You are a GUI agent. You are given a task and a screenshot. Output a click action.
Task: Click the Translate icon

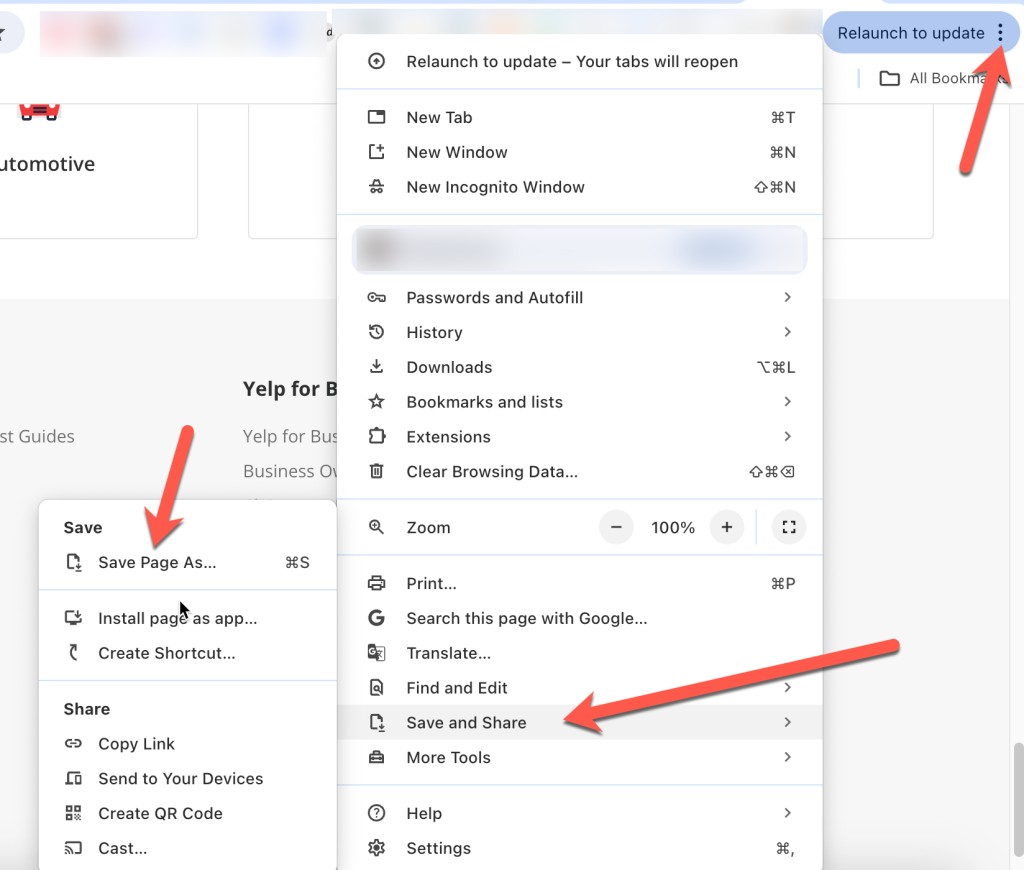(377, 653)
